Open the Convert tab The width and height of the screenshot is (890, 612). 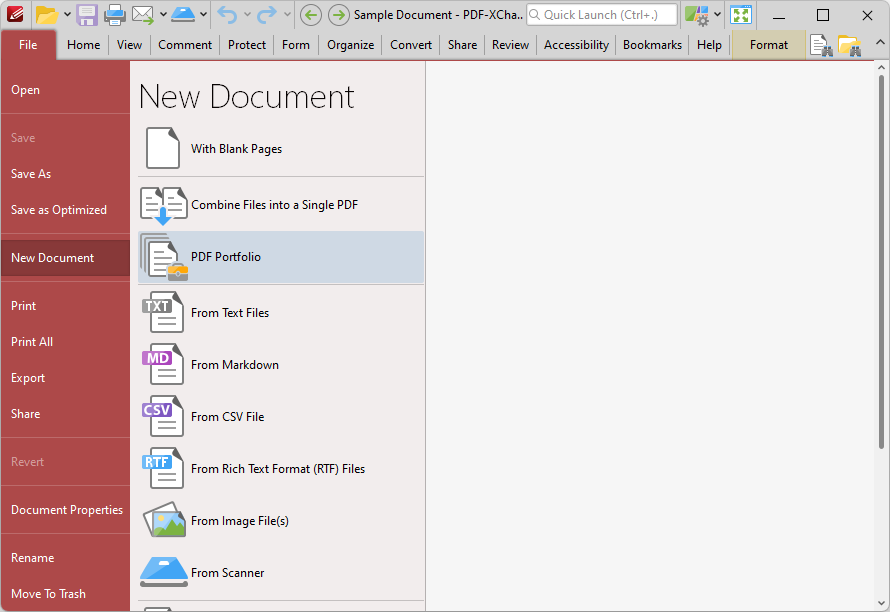pyautogui.click(x=411, y=45)
